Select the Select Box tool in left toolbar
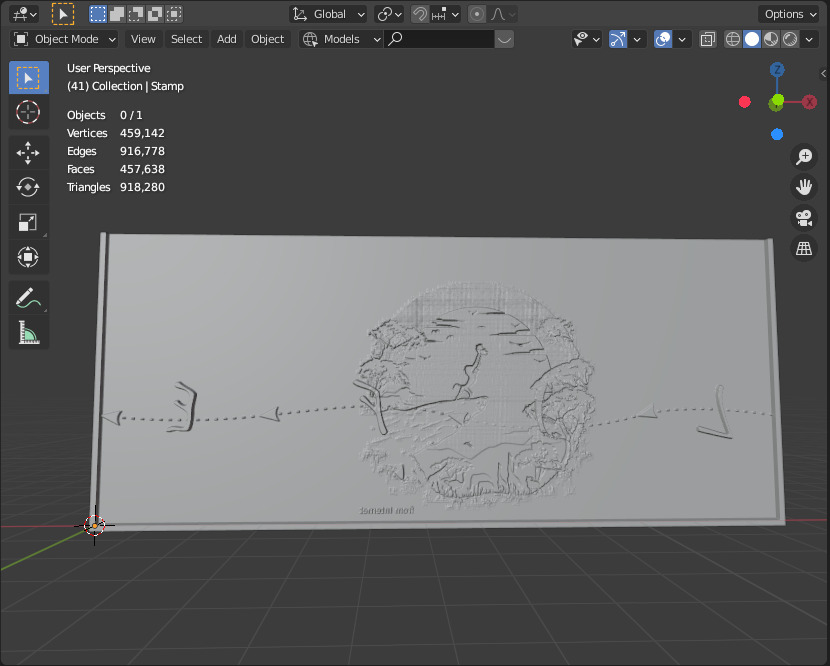 click(29, 78)
